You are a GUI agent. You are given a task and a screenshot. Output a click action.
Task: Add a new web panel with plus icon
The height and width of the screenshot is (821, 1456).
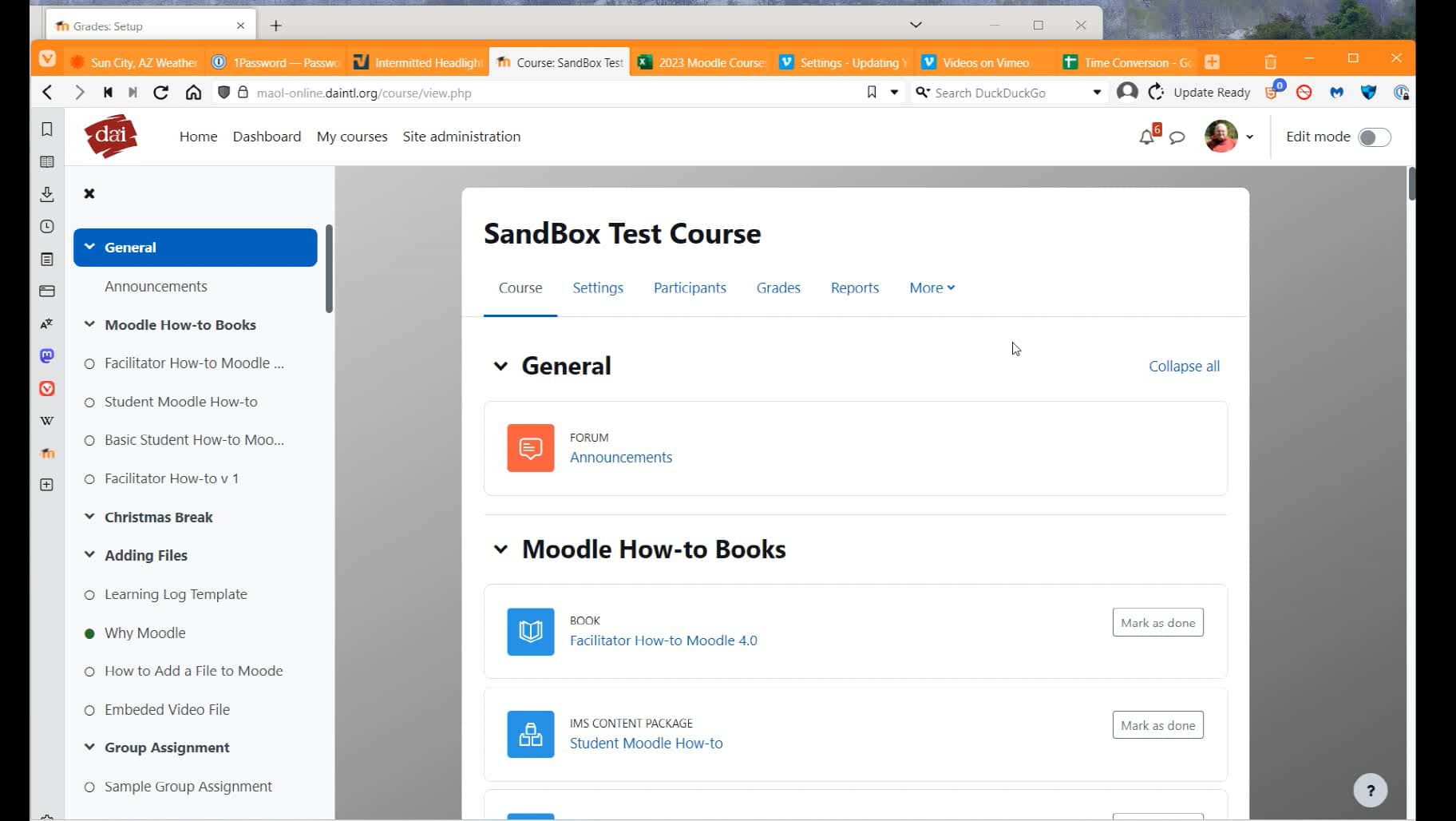pos(46,484)
